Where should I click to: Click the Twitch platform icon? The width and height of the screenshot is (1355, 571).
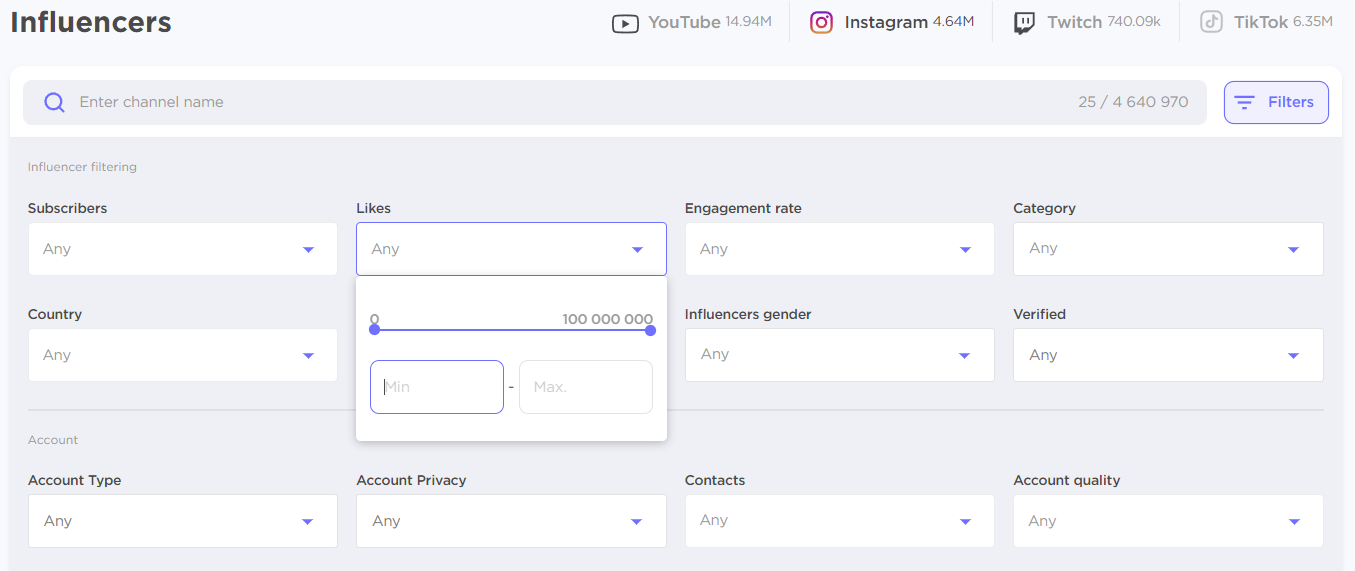tap(1024, 23)
